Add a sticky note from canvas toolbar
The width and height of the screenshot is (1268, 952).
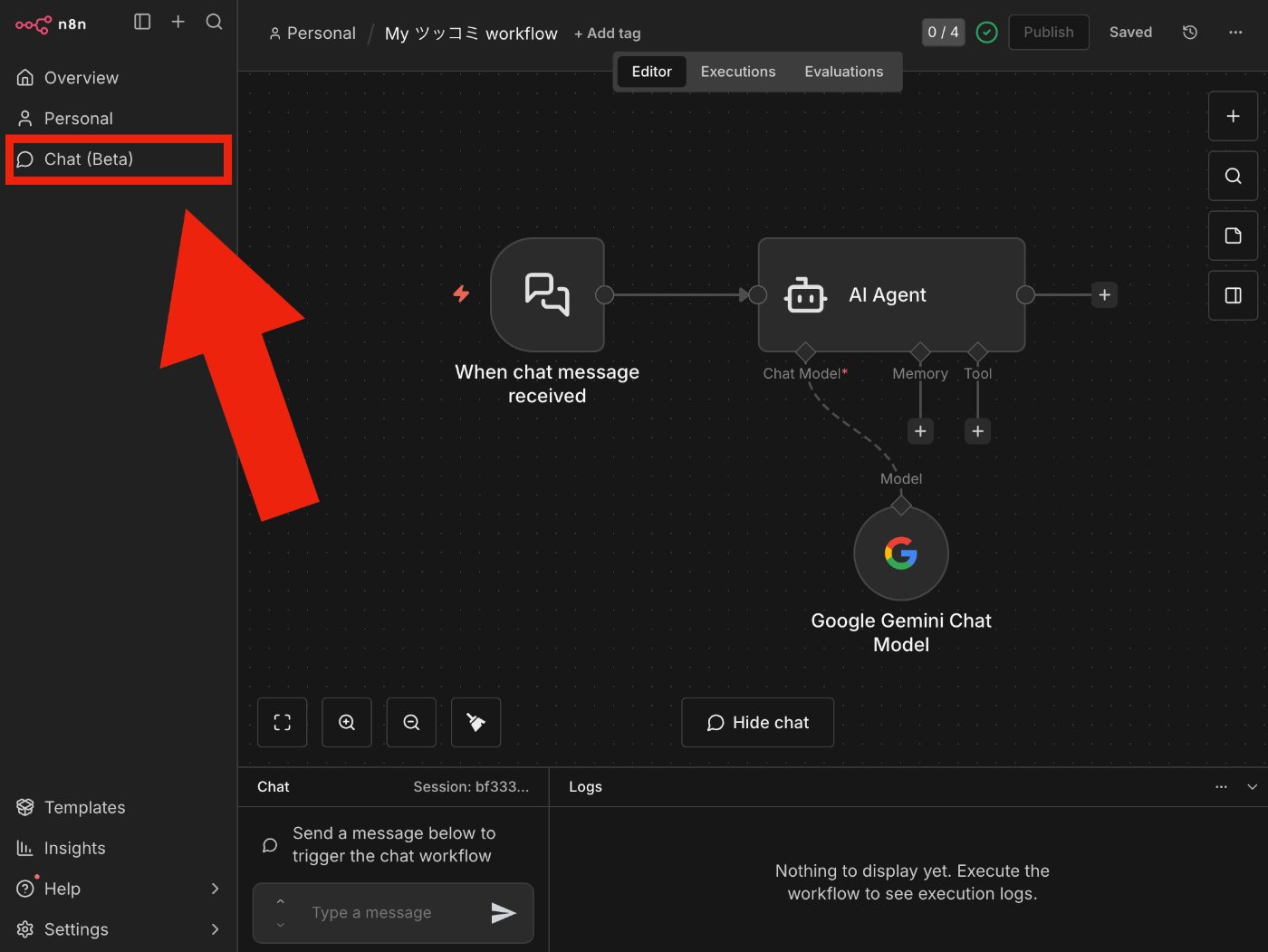1233,236
